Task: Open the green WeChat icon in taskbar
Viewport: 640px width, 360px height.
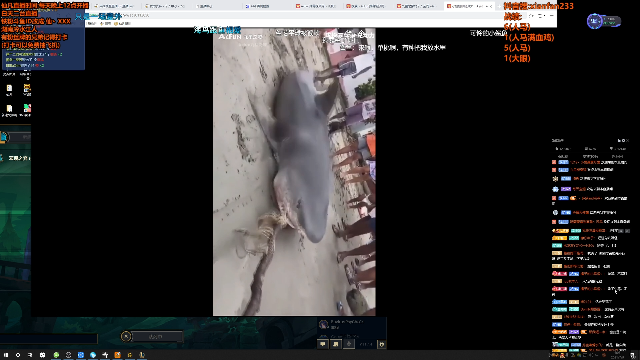Action: (56, 355)
